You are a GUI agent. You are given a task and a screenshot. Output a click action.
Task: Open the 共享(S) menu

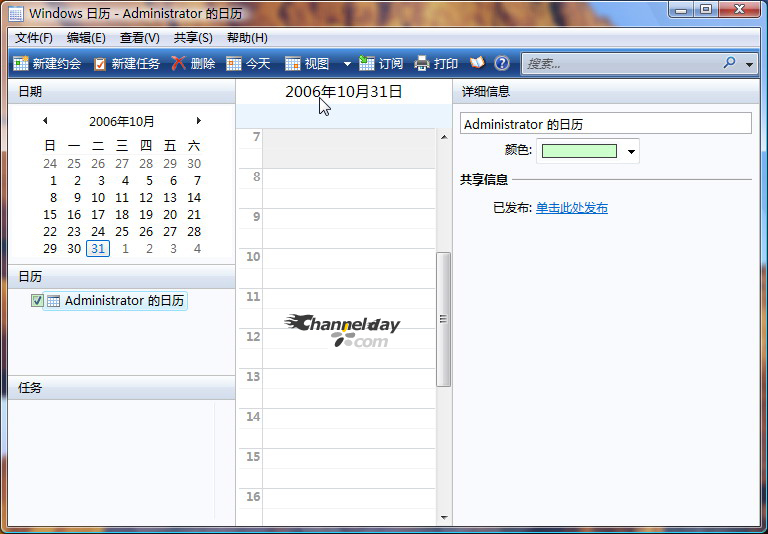tap(193, 38)
